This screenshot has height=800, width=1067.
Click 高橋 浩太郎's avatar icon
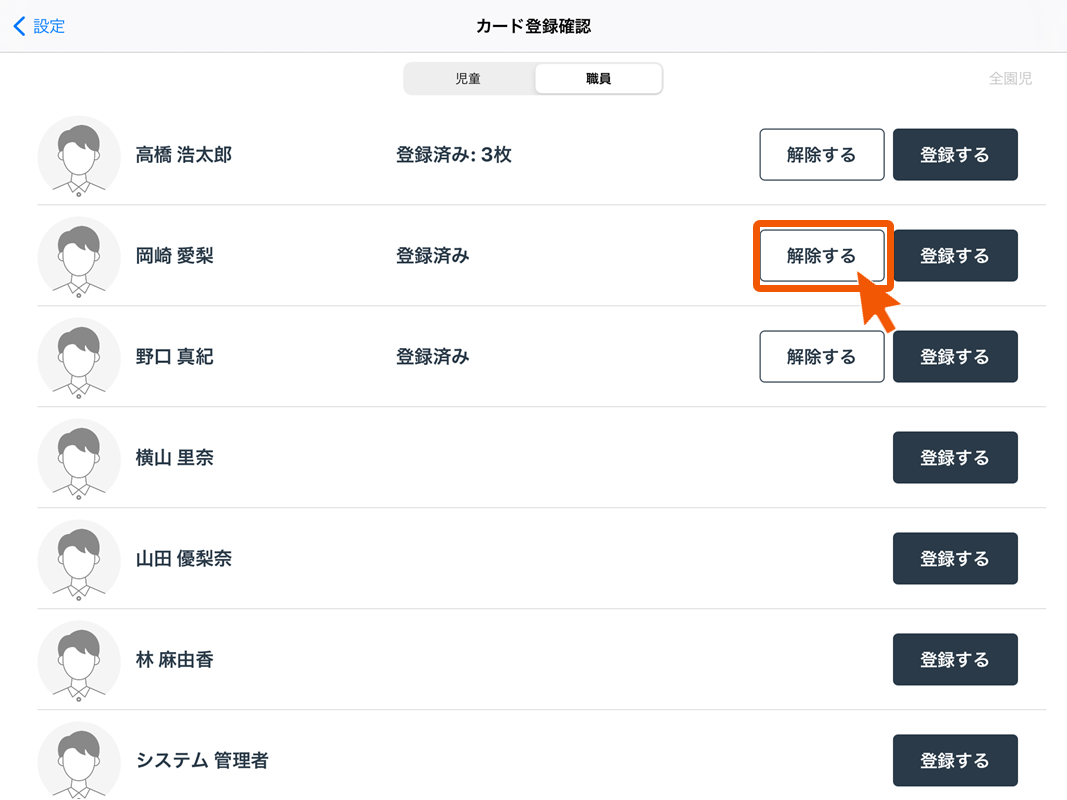click(x=79, y=156)
